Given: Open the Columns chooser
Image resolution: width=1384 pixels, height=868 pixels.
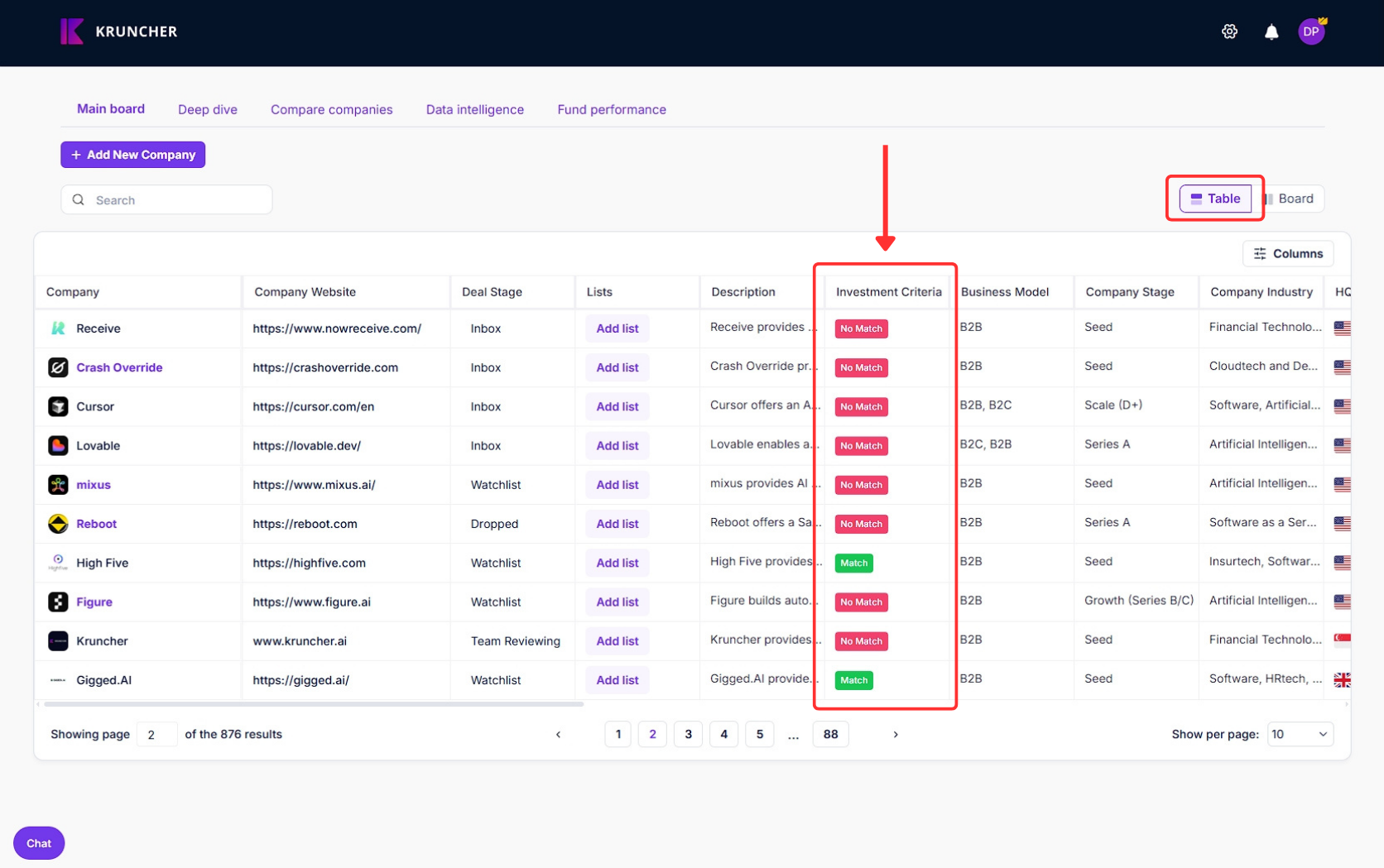Looking at the screenshot, I should (x=1288, y=253).
